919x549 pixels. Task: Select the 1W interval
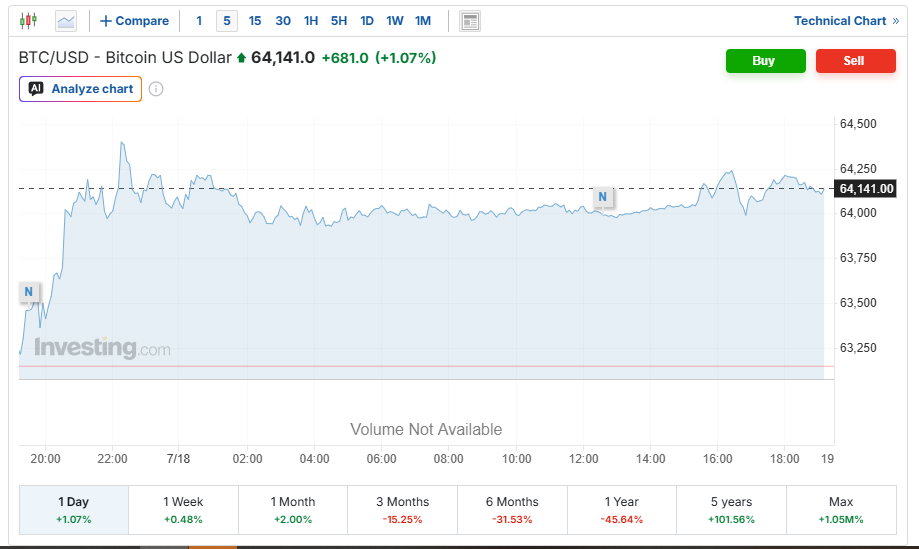pos(395,21)
